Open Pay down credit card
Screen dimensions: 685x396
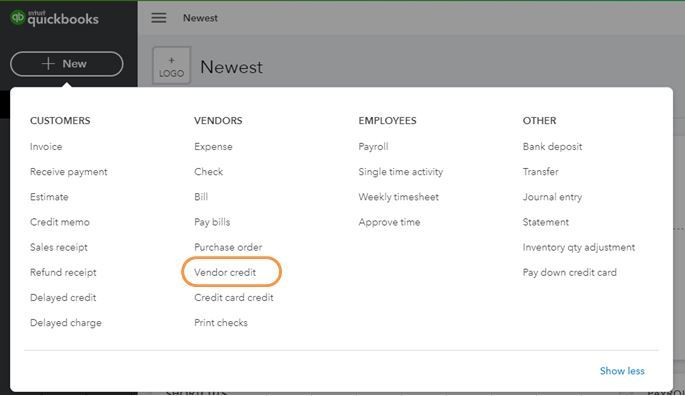tap(569, 272)
